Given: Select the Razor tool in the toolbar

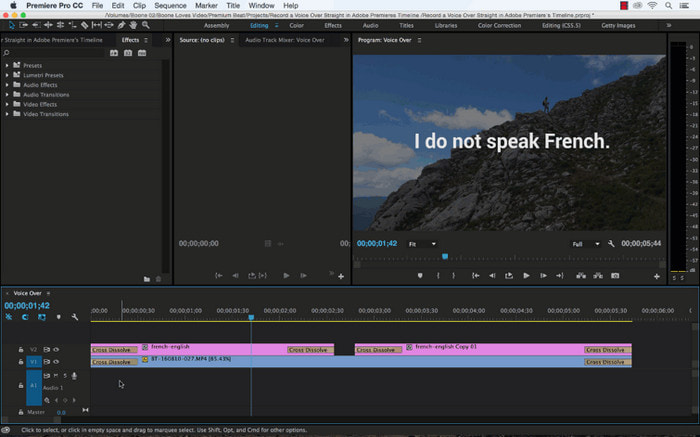Looking at the screenshot, I should 85,25.
